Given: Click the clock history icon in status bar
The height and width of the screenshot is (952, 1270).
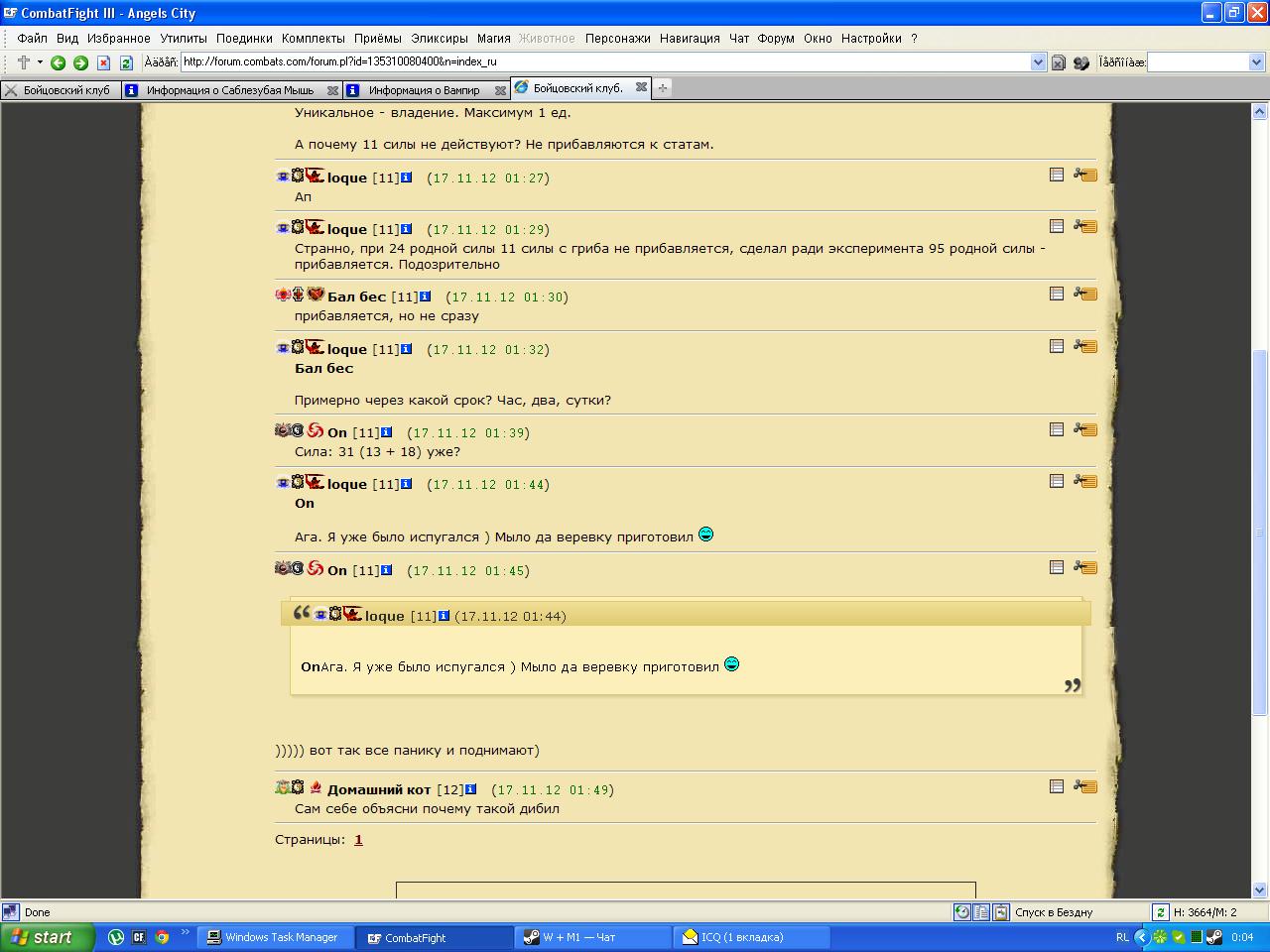Looking at the screenshot, I should click(961, 912).
